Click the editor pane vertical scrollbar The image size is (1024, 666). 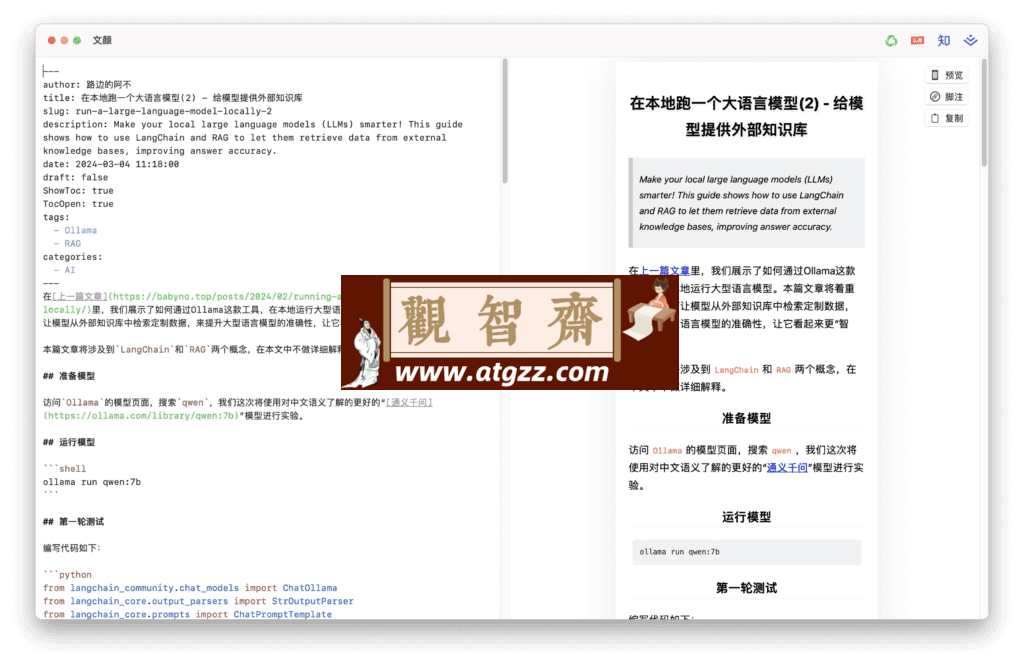pyautogui.click(x=505, y=121)
